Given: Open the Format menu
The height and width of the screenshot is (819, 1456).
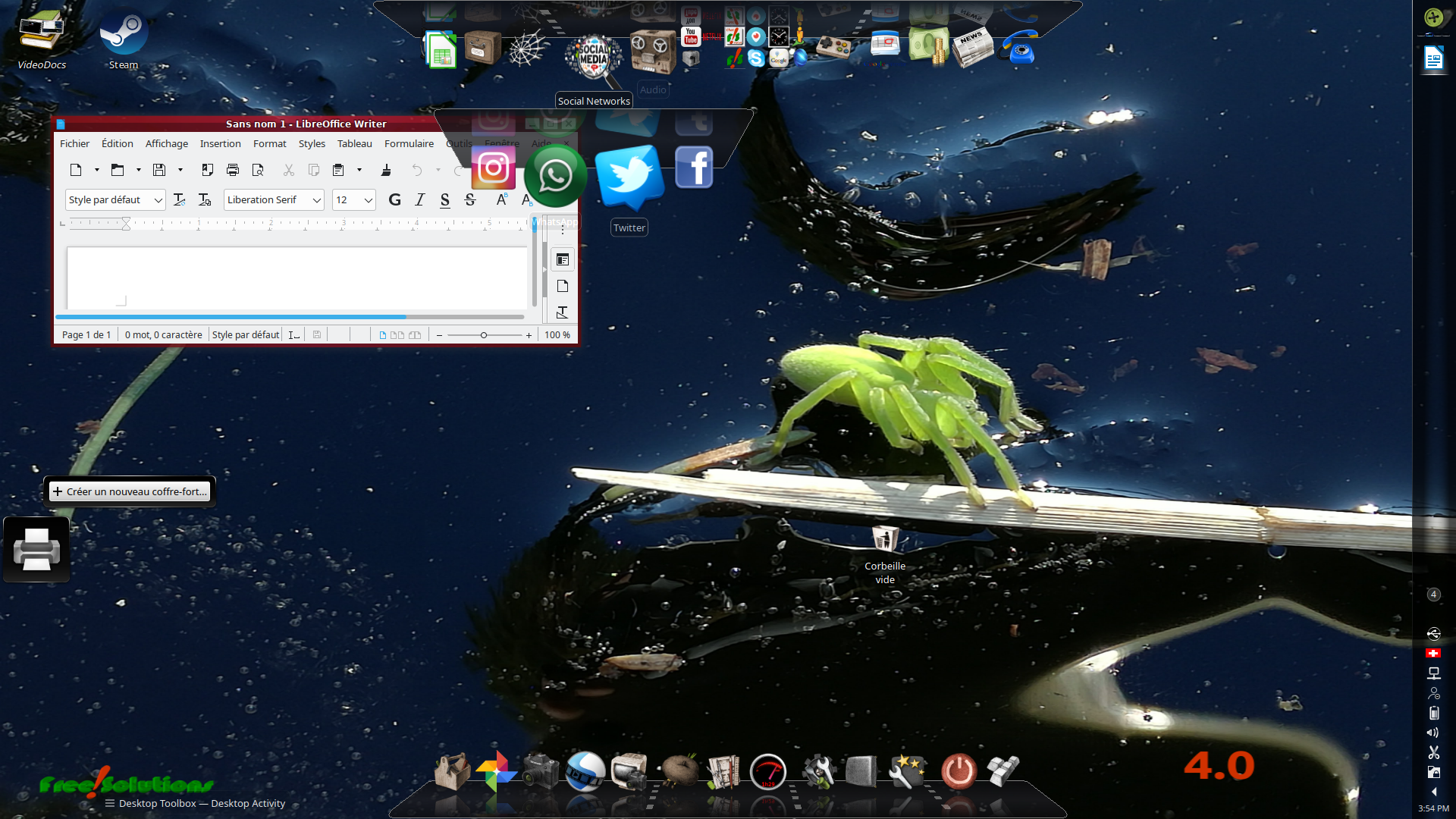Looking at the screenshot, I should point(269,143).
